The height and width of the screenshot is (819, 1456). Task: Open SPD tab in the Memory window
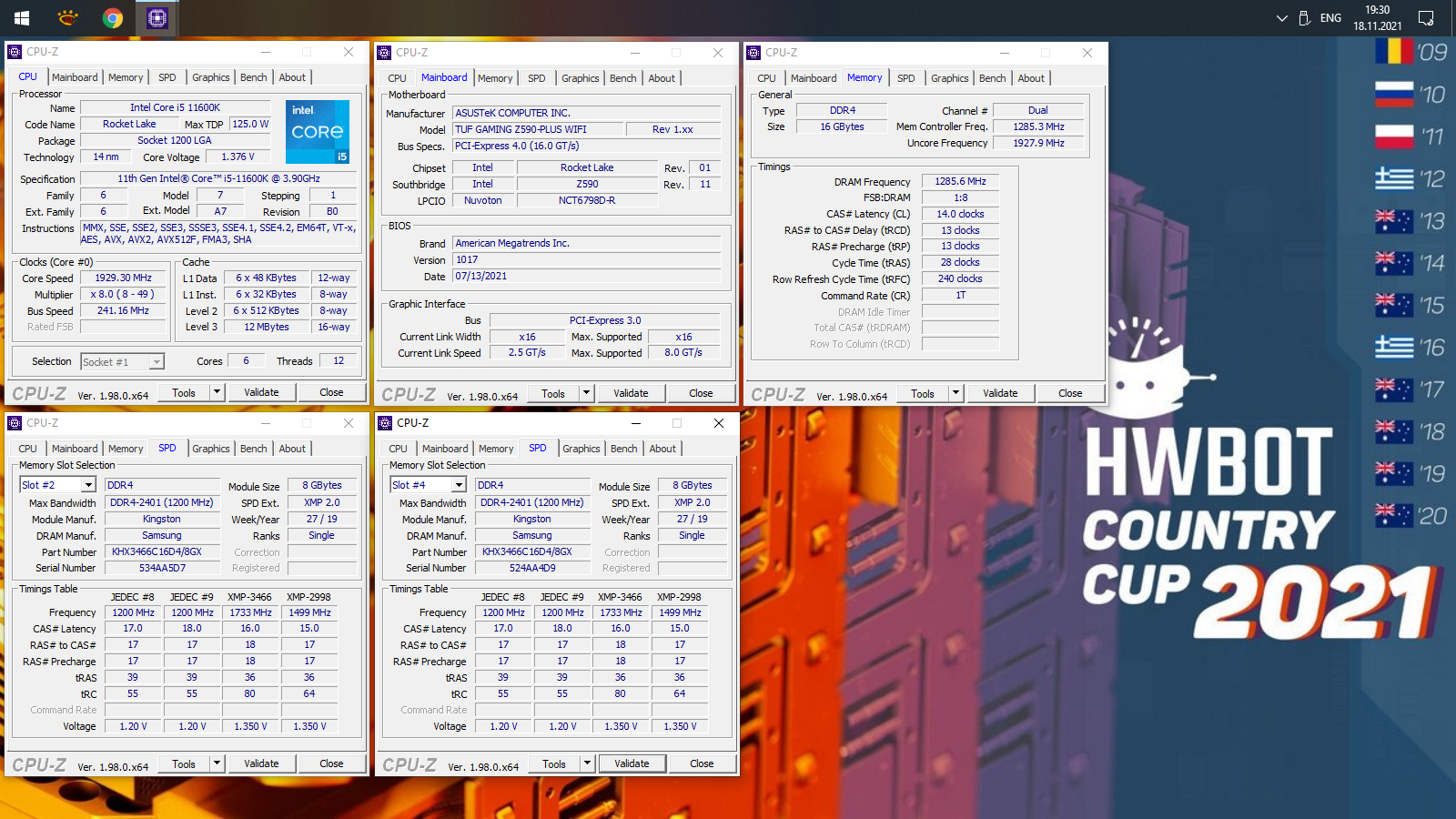pyautogui.click(x=906, y=78)
